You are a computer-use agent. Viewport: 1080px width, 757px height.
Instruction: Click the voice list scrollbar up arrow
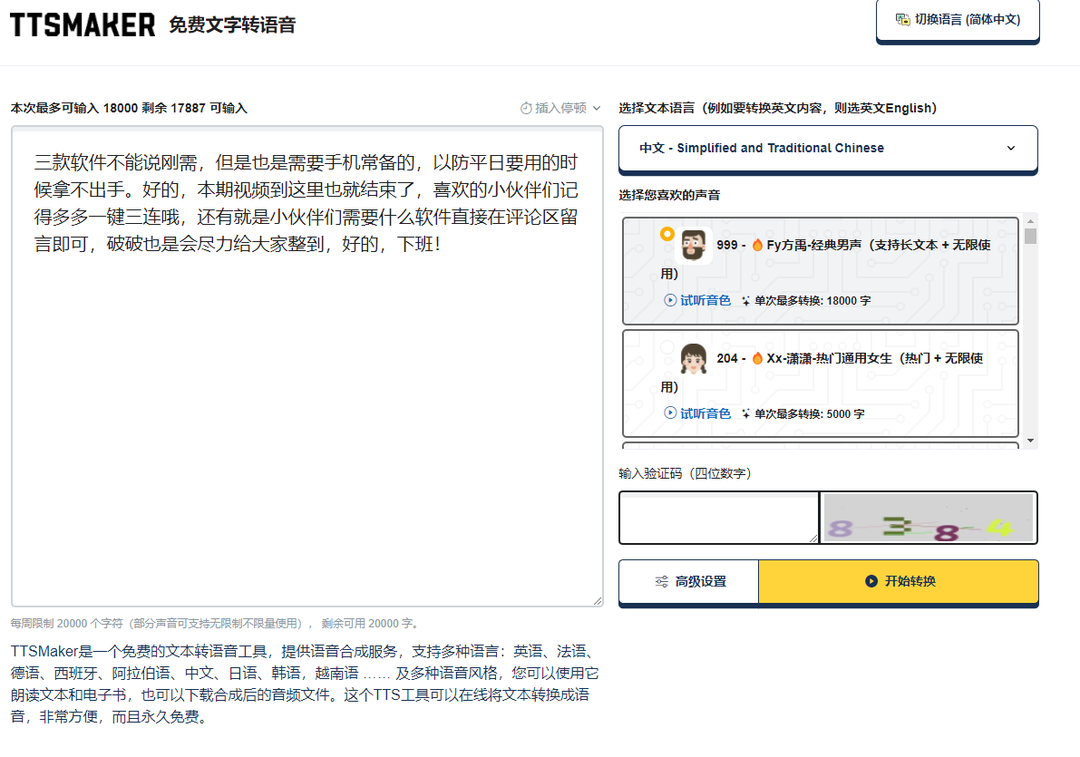pyautogui.click(x=1030, y=221)
